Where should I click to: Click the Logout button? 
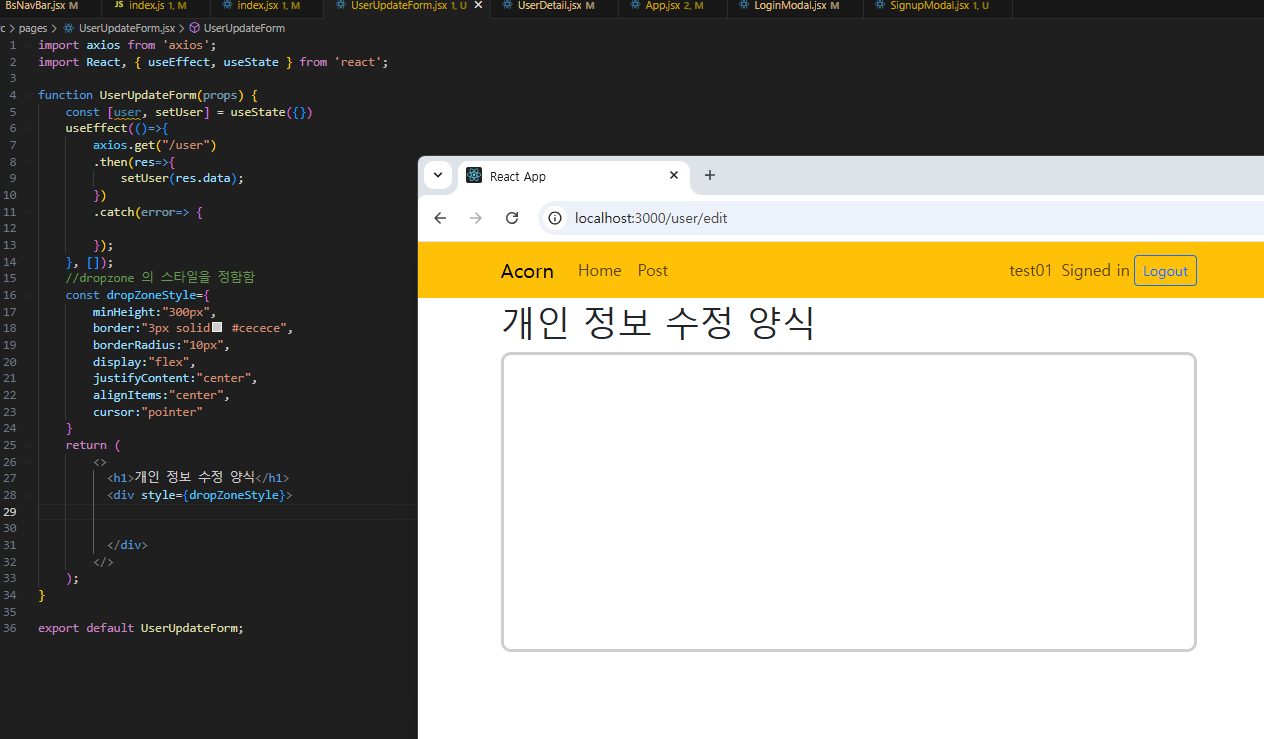coord(1165,271)
